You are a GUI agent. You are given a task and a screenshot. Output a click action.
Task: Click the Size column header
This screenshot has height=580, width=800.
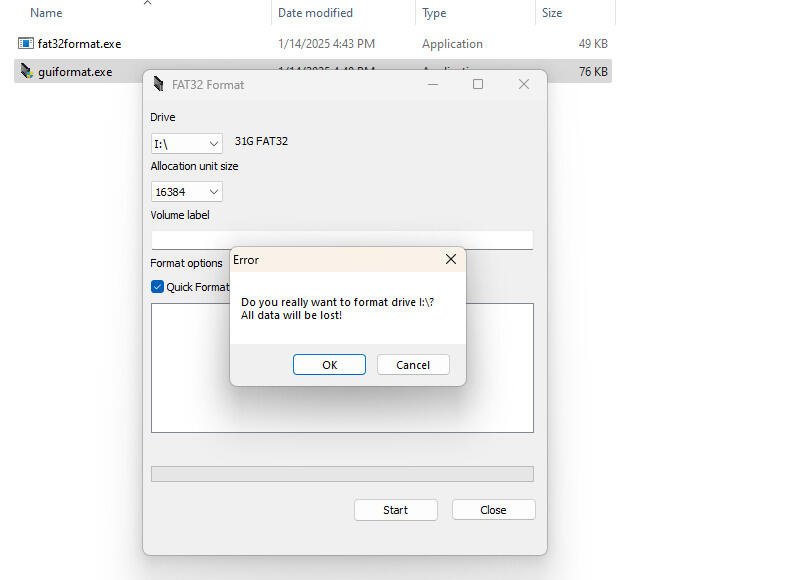(552, 13)
